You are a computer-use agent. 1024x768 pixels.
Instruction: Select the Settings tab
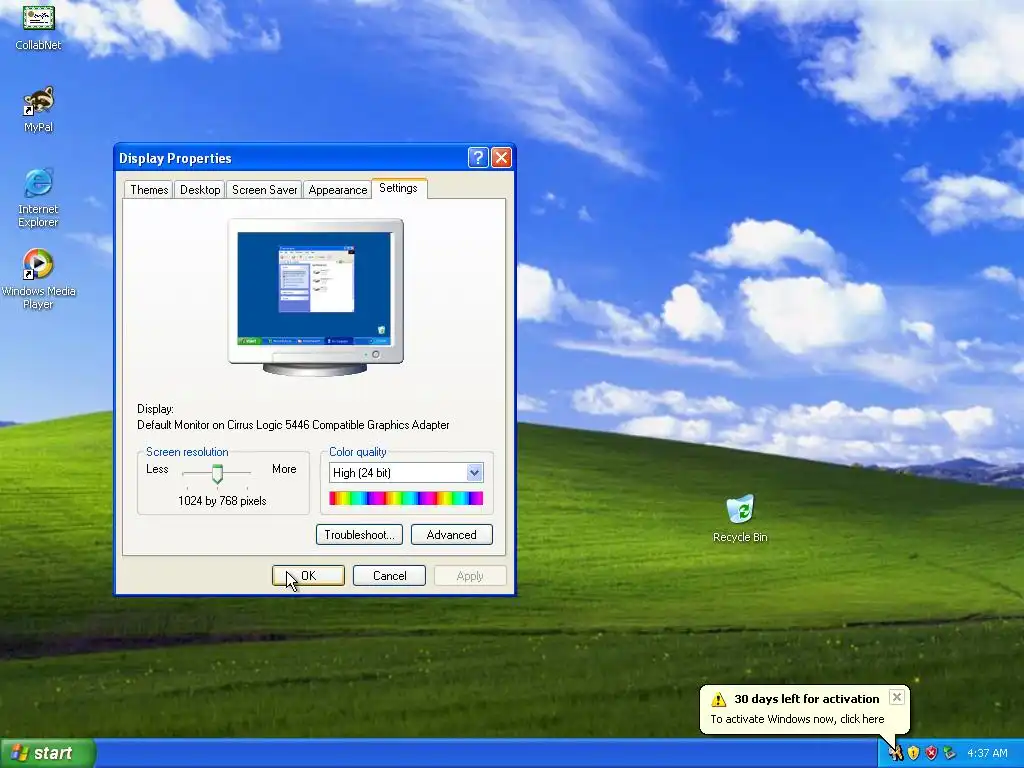point(398,188)
